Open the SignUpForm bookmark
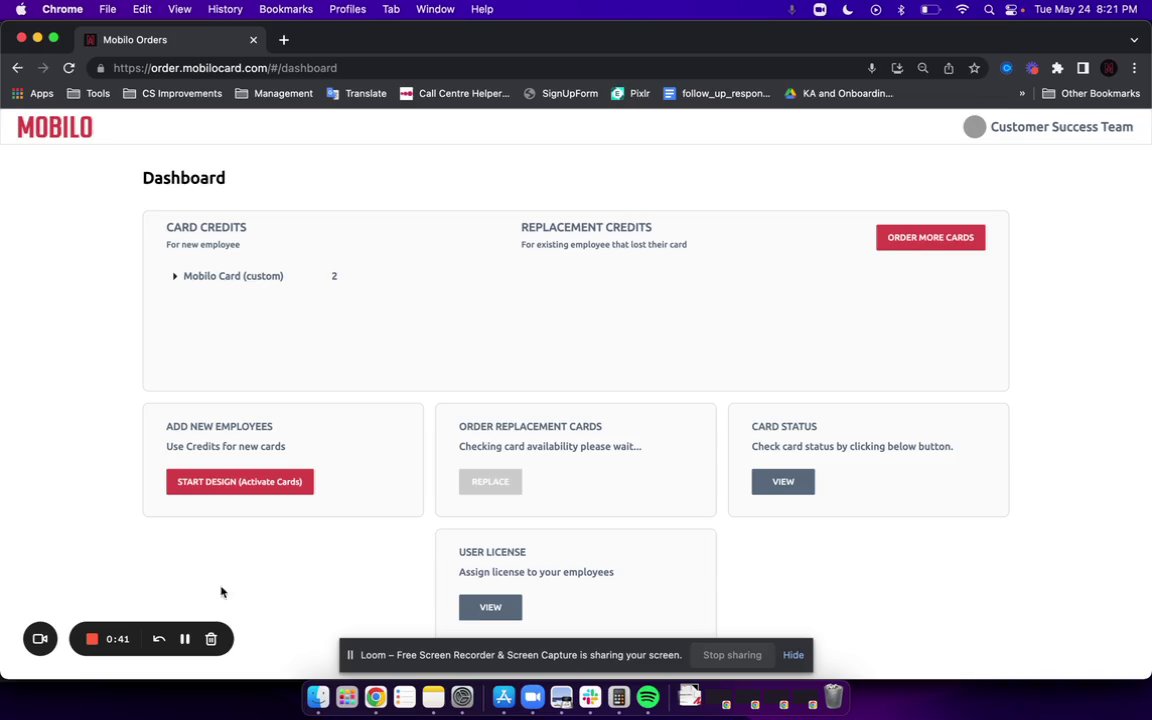This screenshot has width=1152, height=720. (x=561, y=93)
